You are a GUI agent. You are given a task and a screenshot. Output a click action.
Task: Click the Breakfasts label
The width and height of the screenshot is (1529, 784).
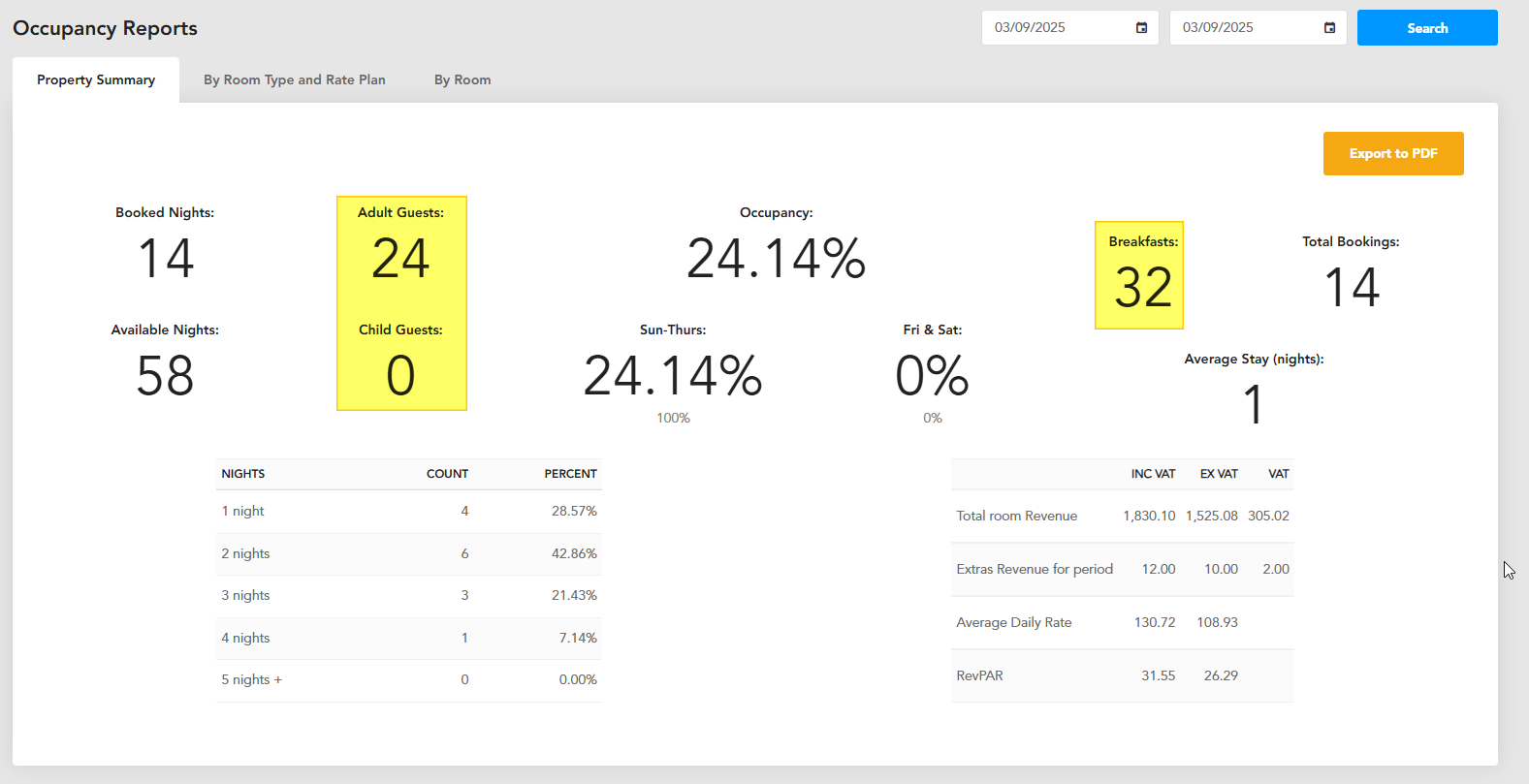click(1144, 241)
